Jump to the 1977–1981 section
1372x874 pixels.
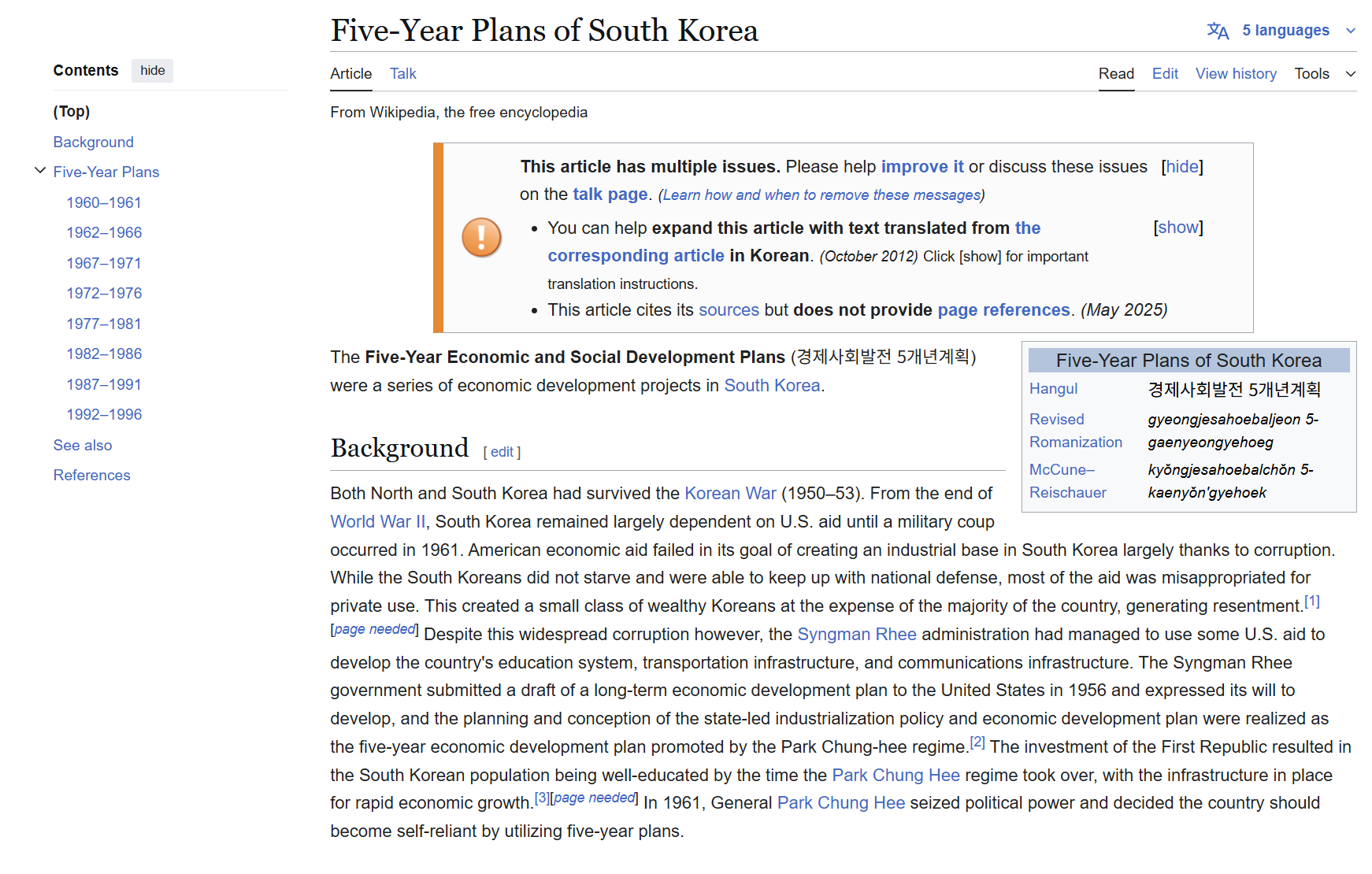point(104,324)
